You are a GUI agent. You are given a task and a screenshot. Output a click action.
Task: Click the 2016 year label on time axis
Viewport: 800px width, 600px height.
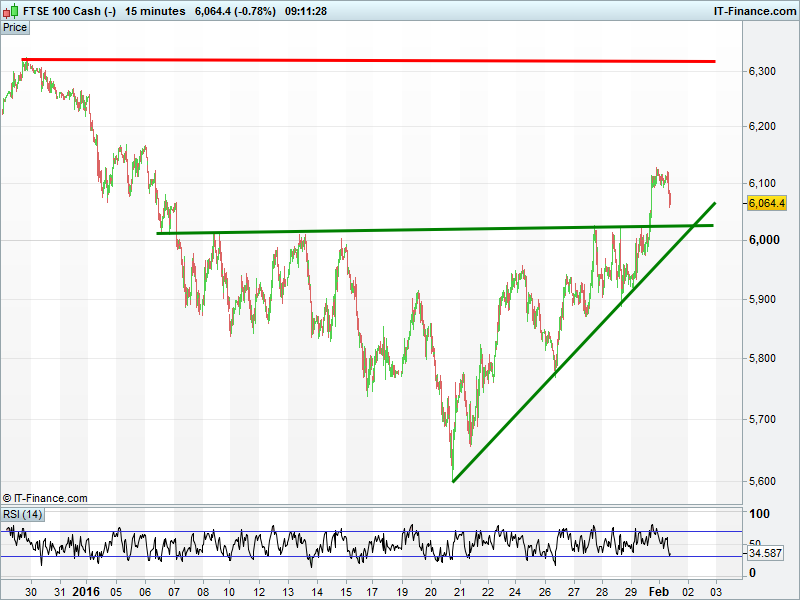(x=87, y=591)
